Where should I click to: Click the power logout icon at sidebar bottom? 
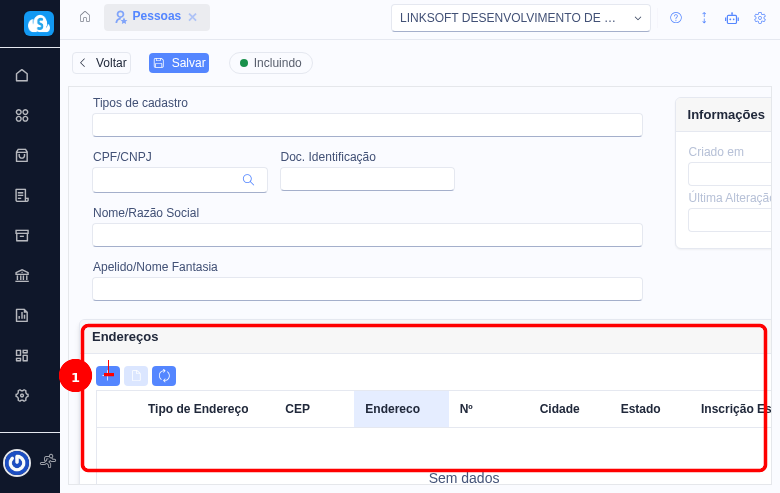(17, 463)
